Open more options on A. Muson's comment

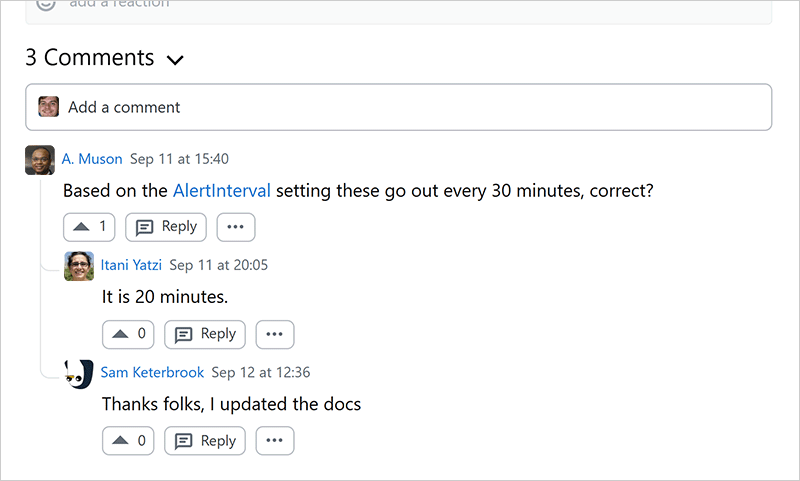point(235,227)
